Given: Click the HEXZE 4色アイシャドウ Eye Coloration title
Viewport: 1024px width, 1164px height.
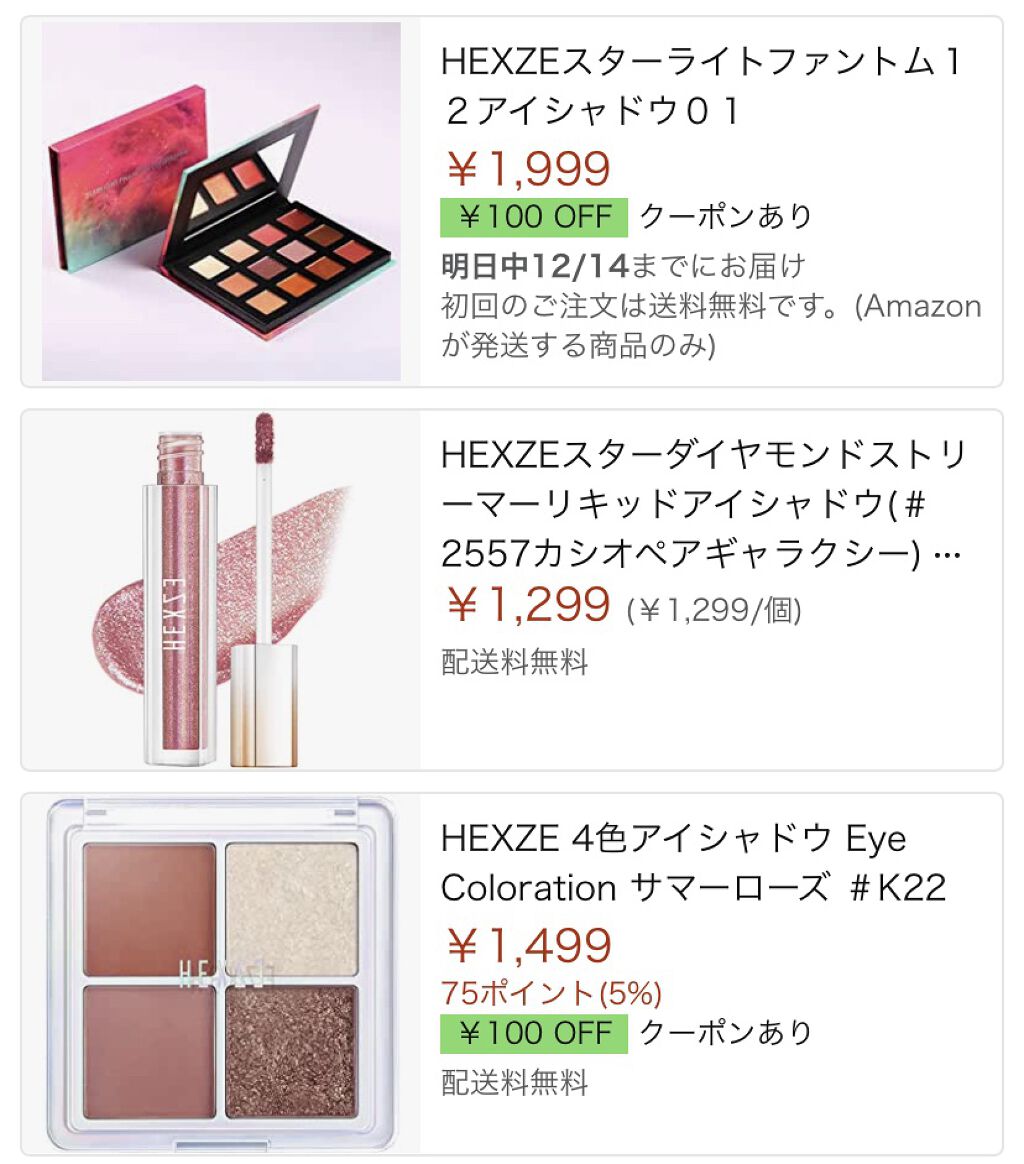Looking at the screenshot, I should pos(694,863).
